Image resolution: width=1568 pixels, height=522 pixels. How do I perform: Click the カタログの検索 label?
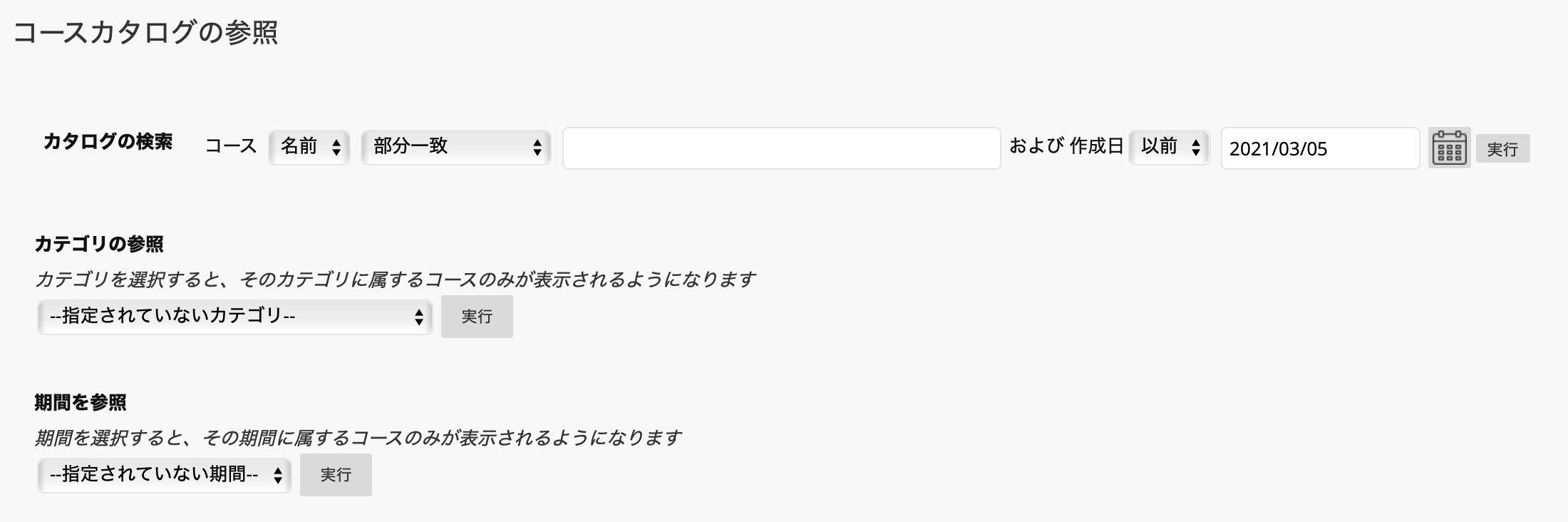108,142
